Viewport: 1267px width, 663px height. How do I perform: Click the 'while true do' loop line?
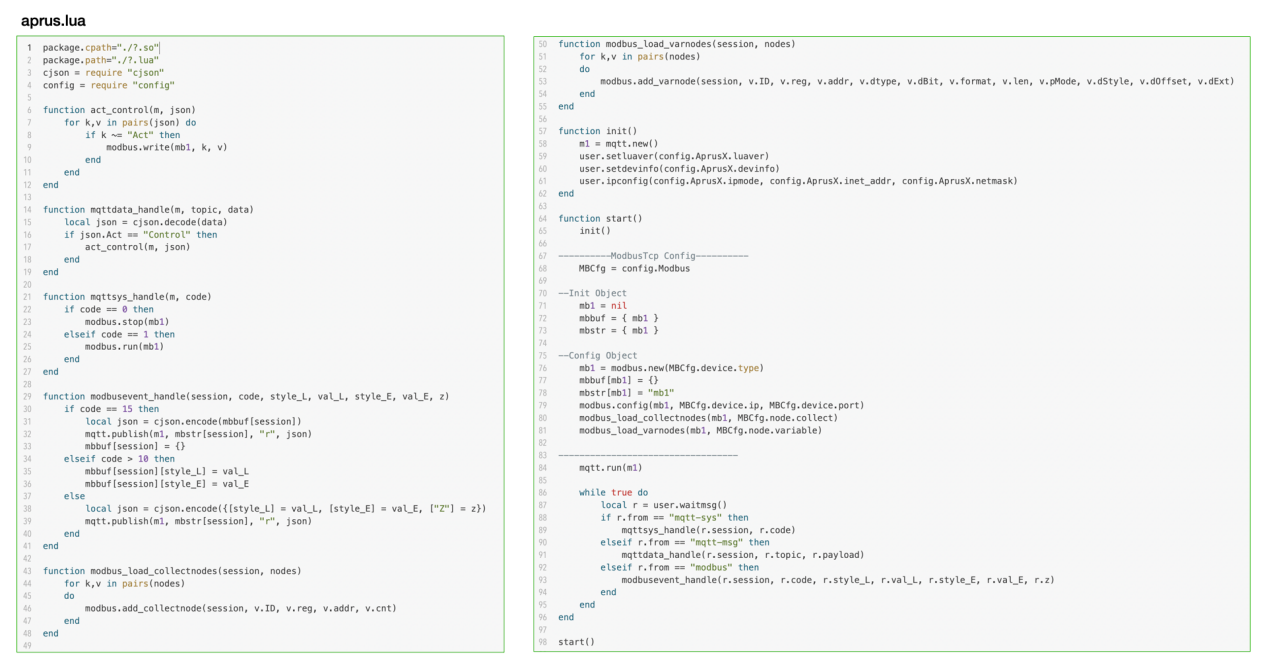[x=613, y=492]
